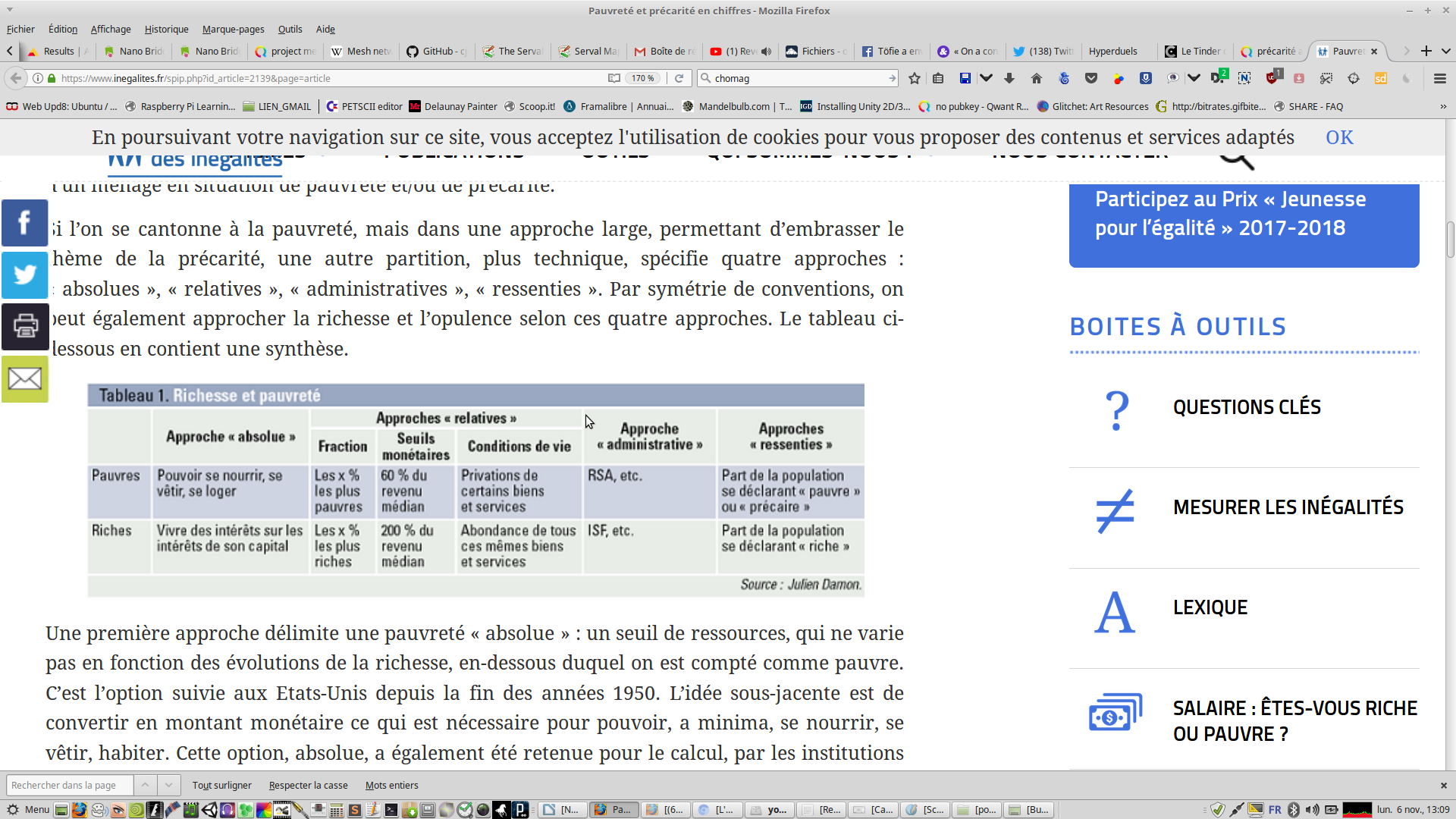Toggle 'Mots entiers' option
The width and height of the screenshot is (1456, 819).
click(391, 786)
